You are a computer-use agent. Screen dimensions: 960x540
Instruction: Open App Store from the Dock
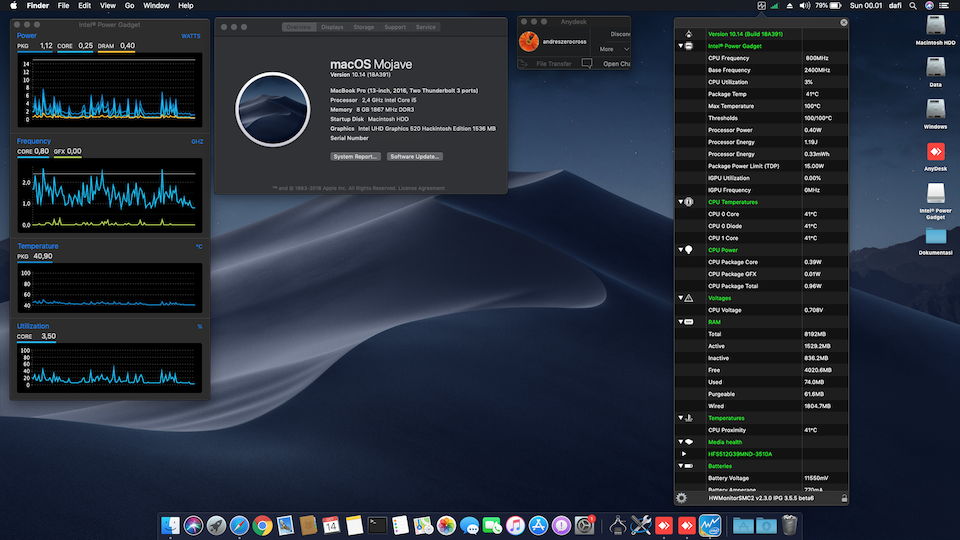[x=538, y=525]
